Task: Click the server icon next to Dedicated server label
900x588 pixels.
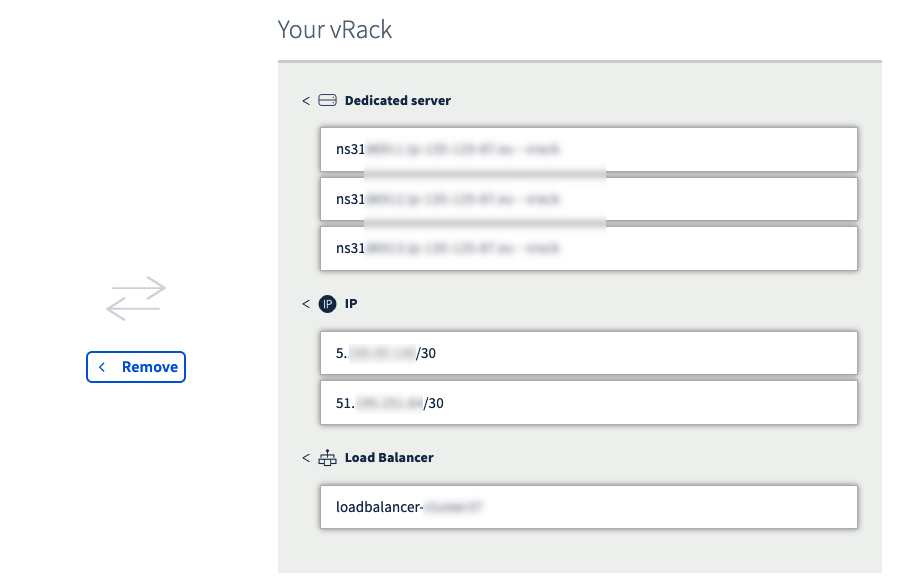Action: [327, 100]
